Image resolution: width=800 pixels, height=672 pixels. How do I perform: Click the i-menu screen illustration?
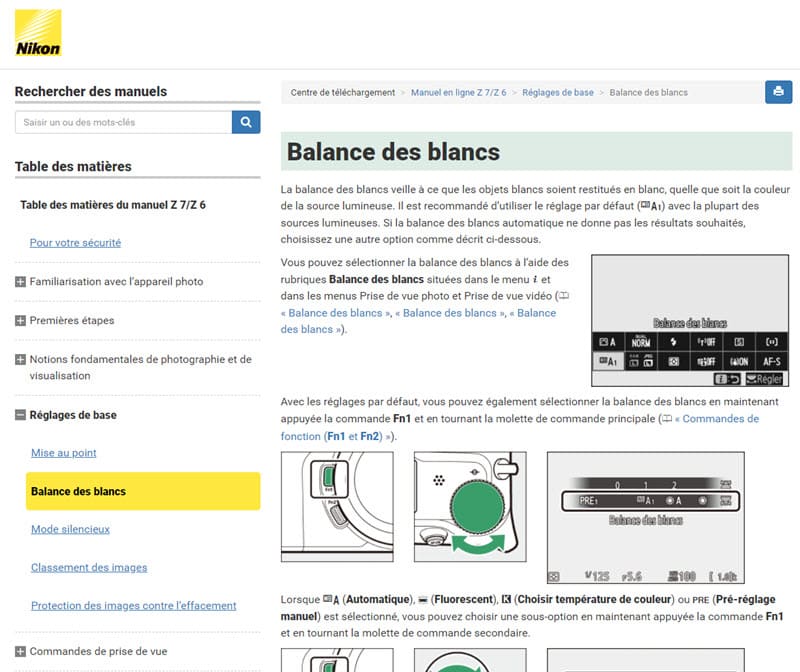[x=690, y=321]
